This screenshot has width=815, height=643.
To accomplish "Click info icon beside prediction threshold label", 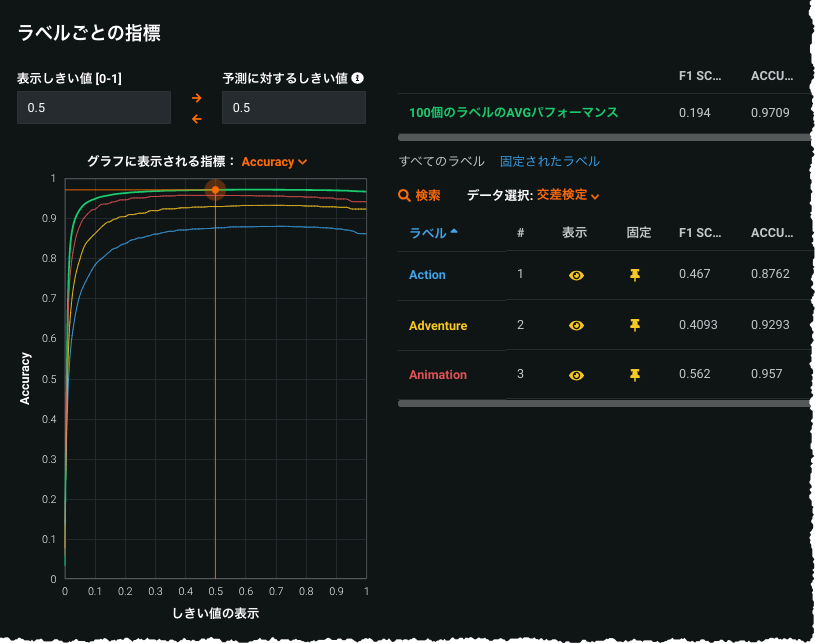I will [x=357, y=78].
